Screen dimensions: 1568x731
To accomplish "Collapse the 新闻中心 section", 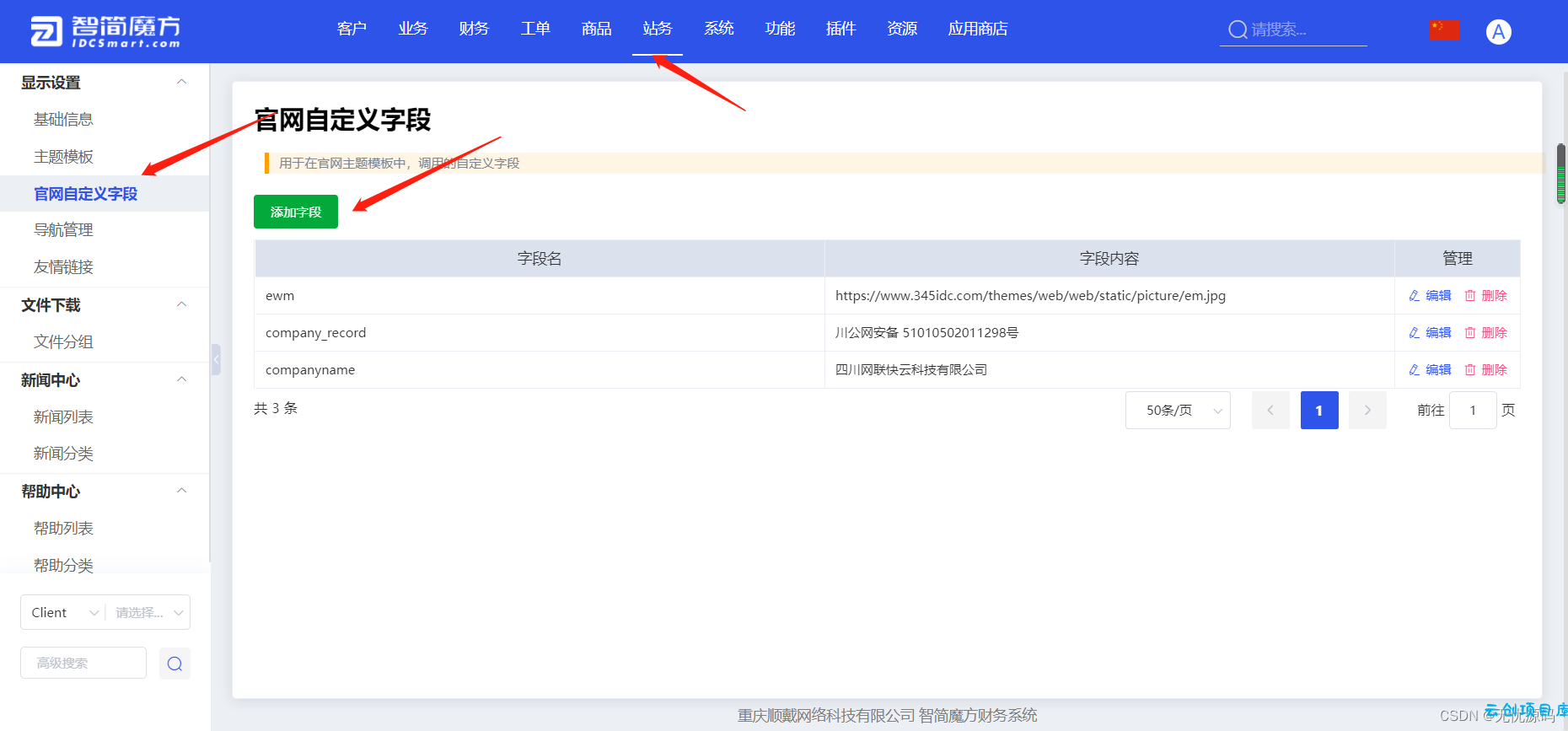I will coord(181,379).
